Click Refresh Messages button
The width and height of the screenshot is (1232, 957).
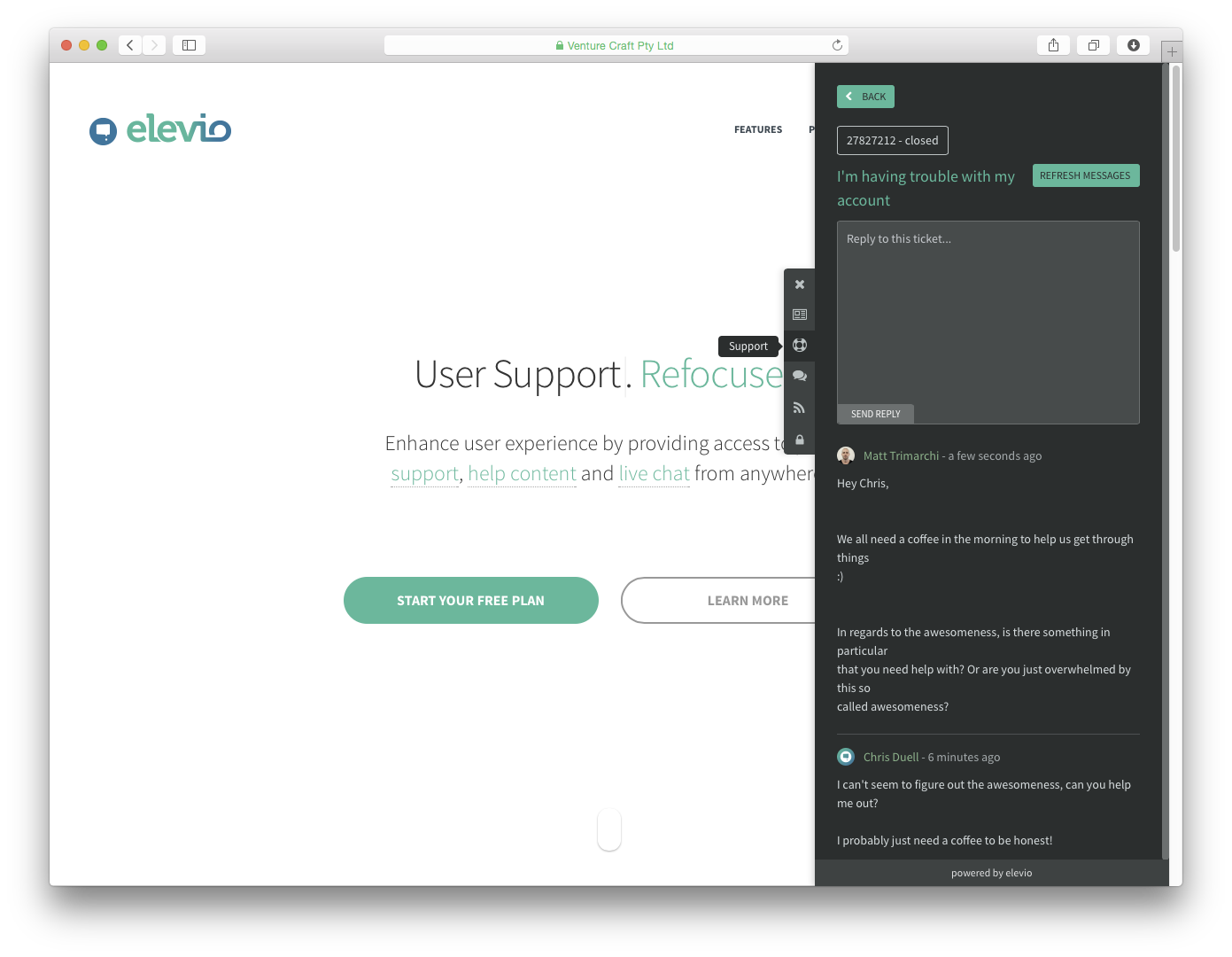point(1086,175)
